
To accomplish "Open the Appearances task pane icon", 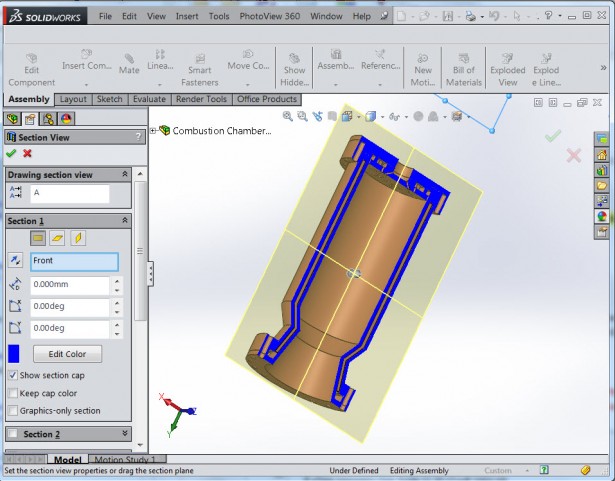I will pos(601,215).
